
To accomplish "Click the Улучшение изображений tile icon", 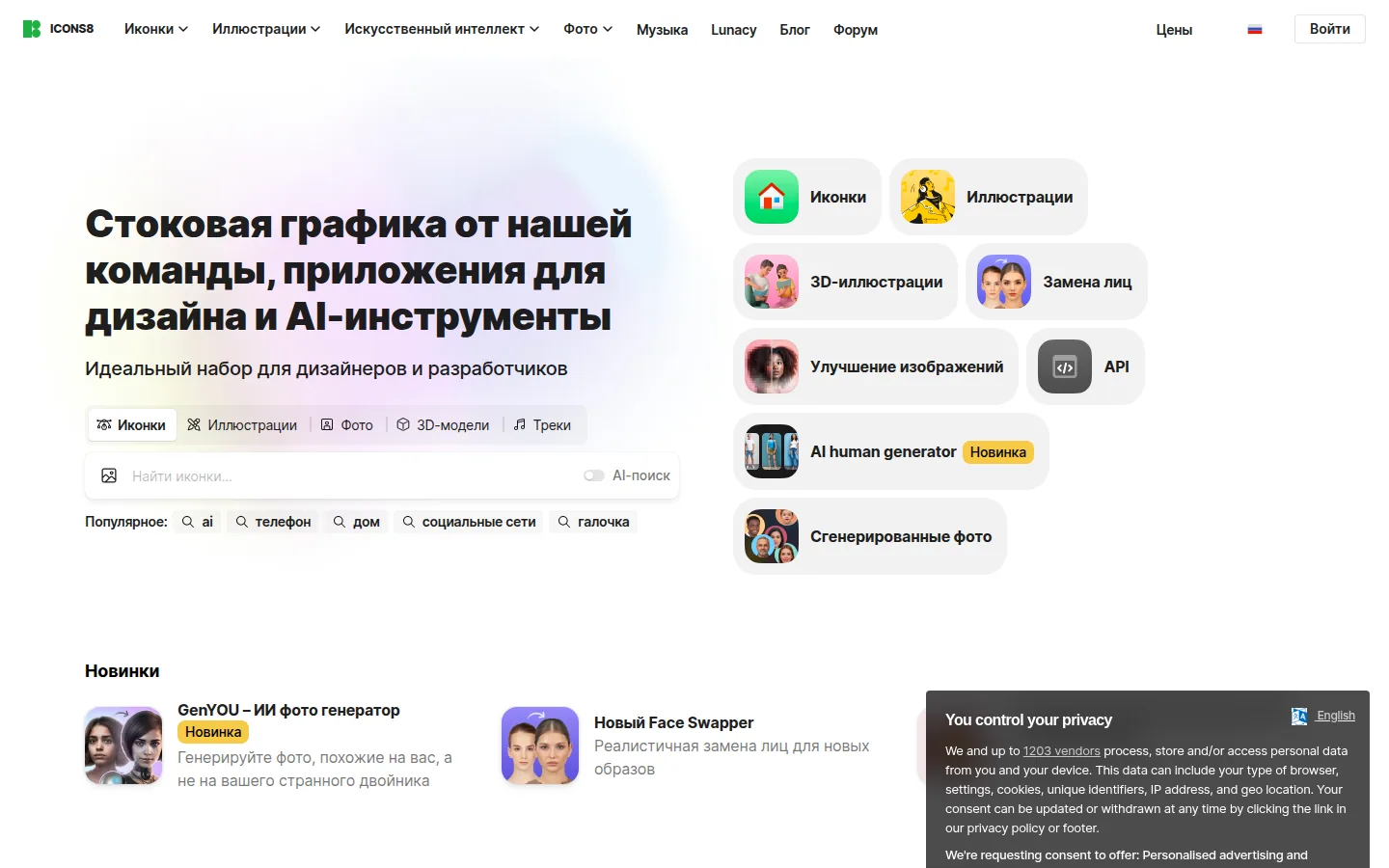I will (x=772, y=366).
